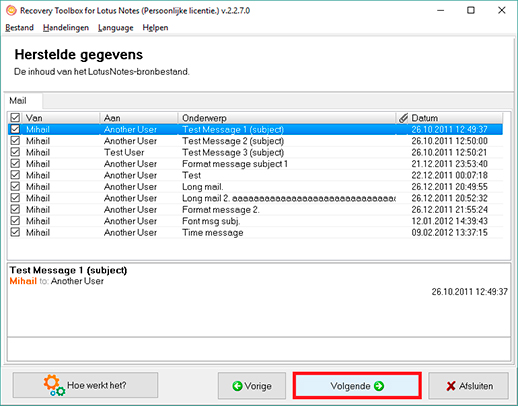Viewport: 518px width, 406px height.
Task: Uncheck the Test Message 1 (subject) row checkbox
Action: (x=15, y=129)
